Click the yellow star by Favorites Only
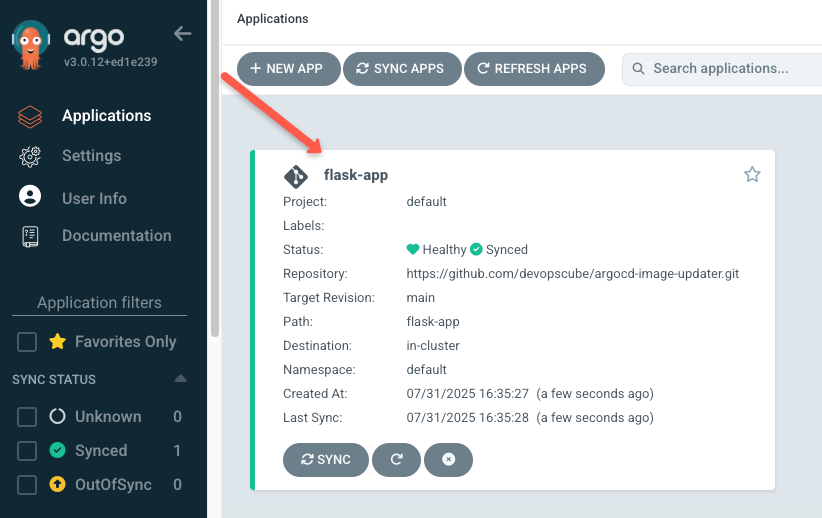This screenshot has width=822, height=518. [57, 341]
